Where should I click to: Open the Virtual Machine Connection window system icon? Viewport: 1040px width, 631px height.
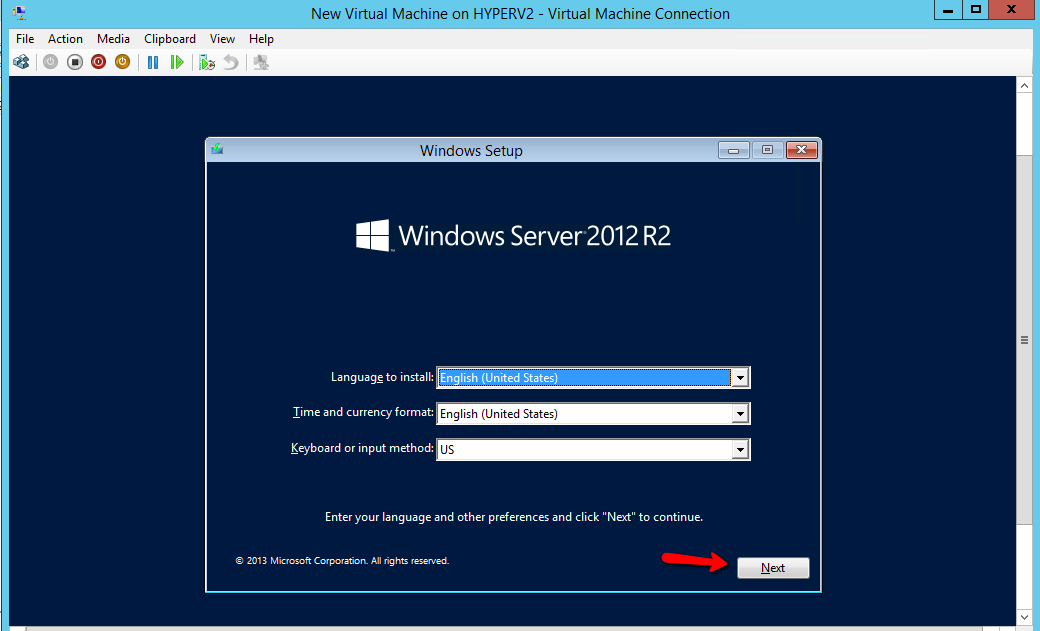coord(19,13)
